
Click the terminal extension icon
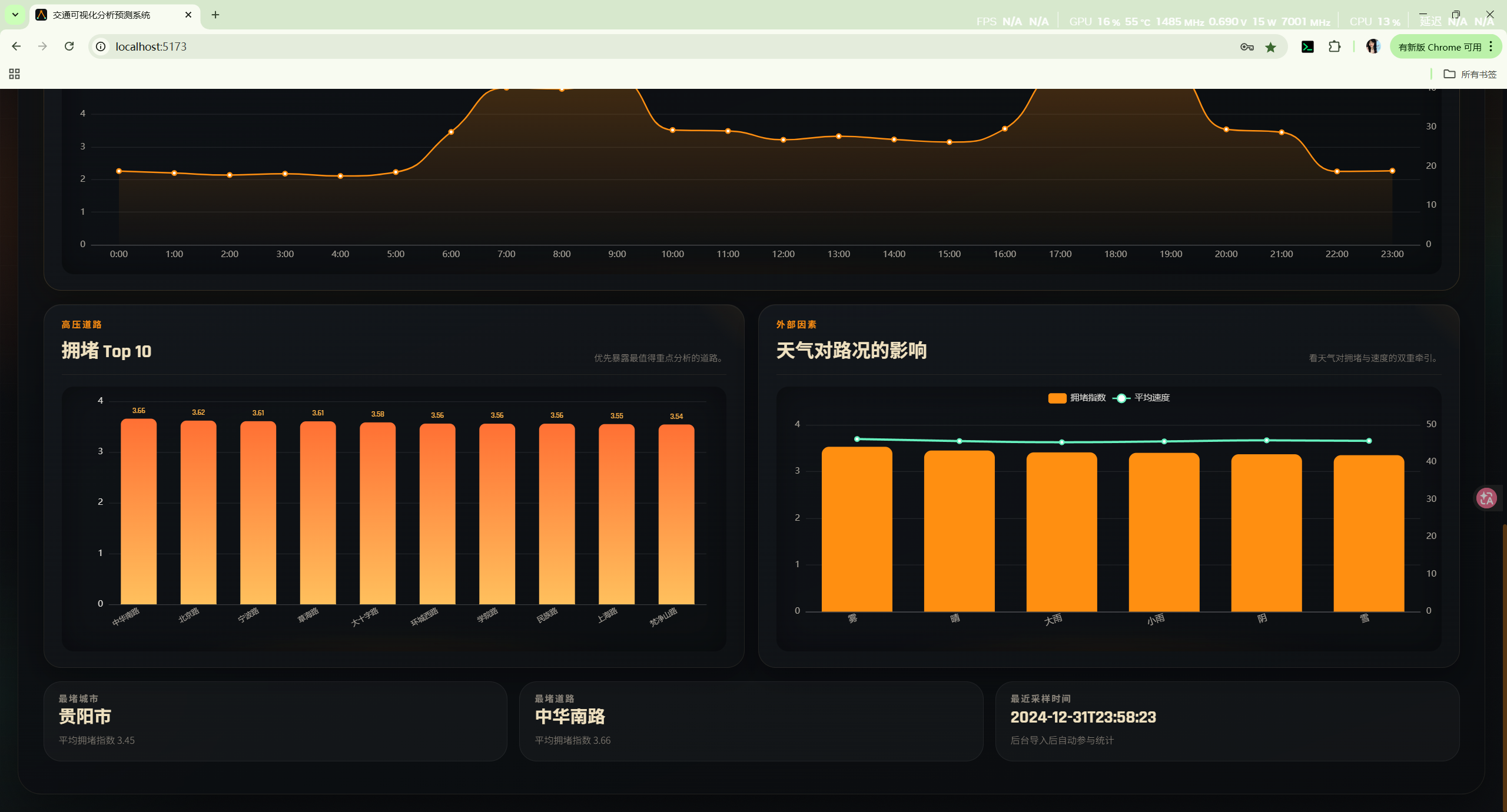(1307, 47)
